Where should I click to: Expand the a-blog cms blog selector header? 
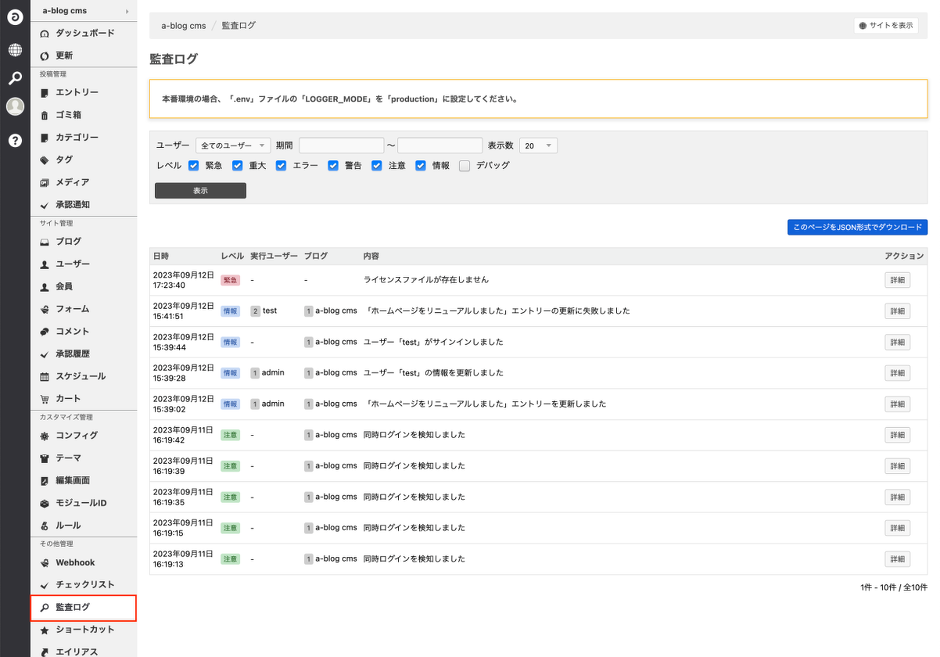(84, 10)
